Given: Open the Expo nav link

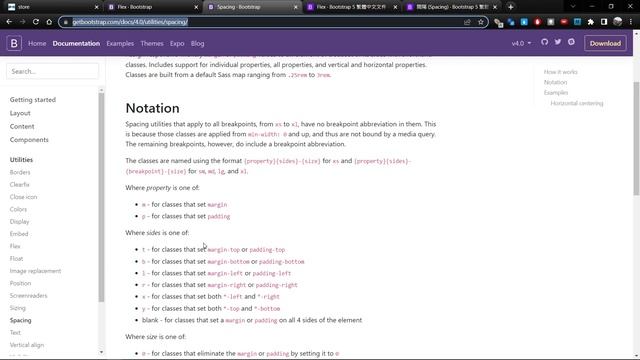Looking at the screenshot, I should point(177,43).
